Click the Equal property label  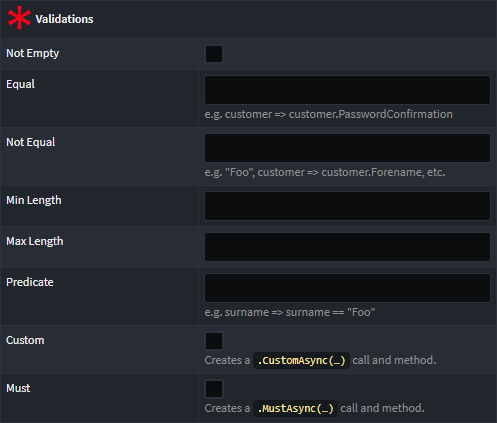click(x=21, y=84)
